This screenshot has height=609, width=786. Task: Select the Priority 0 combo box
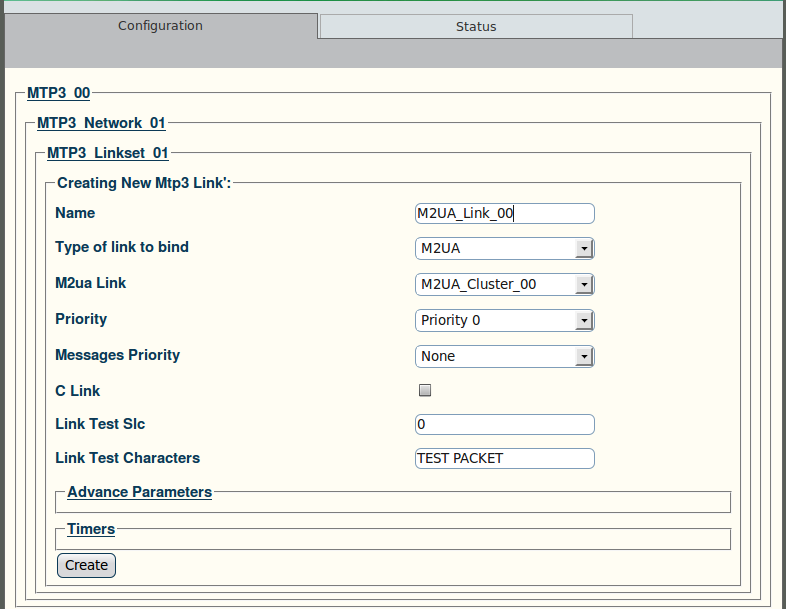[505, 321]
